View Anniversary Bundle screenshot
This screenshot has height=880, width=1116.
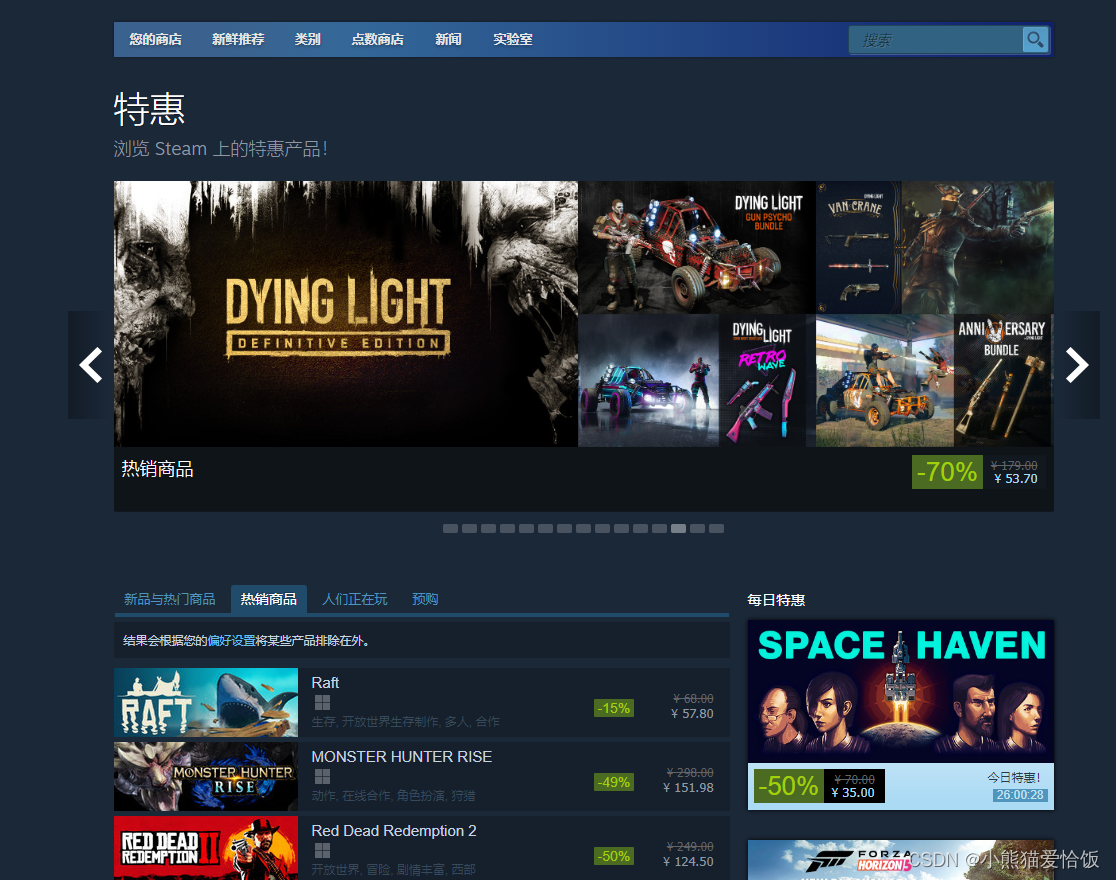pos(935,381)
